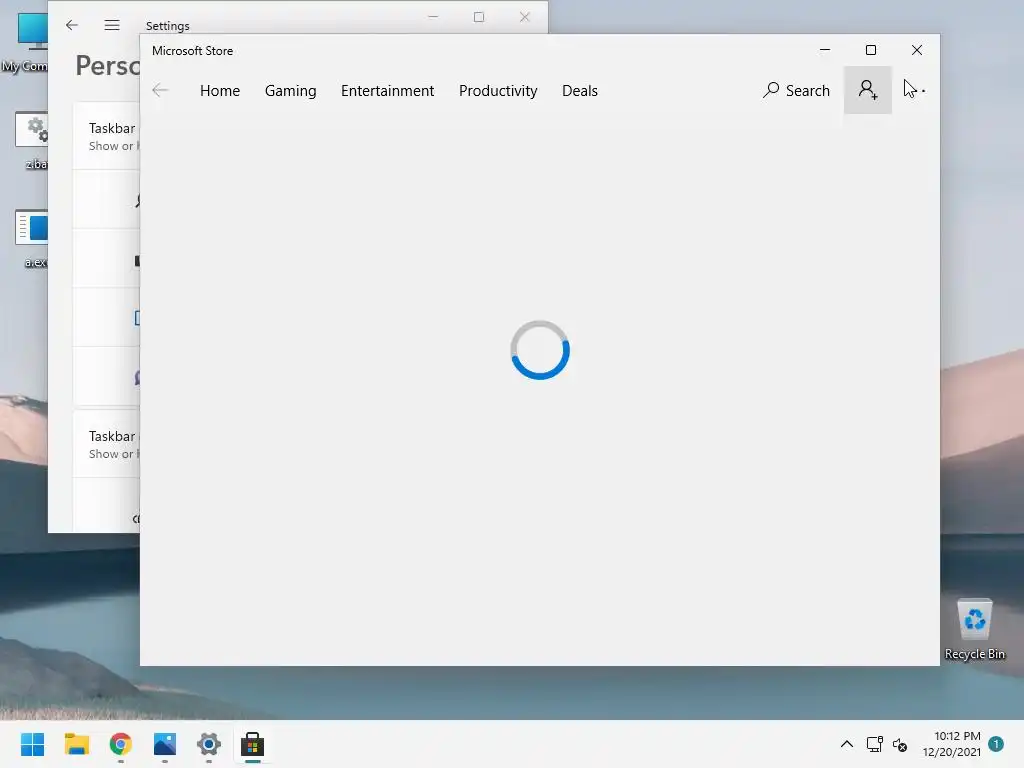Click the back arrow in Settings window
The width and height of the screenshot is (1024, 768).
tap(72, 25)
